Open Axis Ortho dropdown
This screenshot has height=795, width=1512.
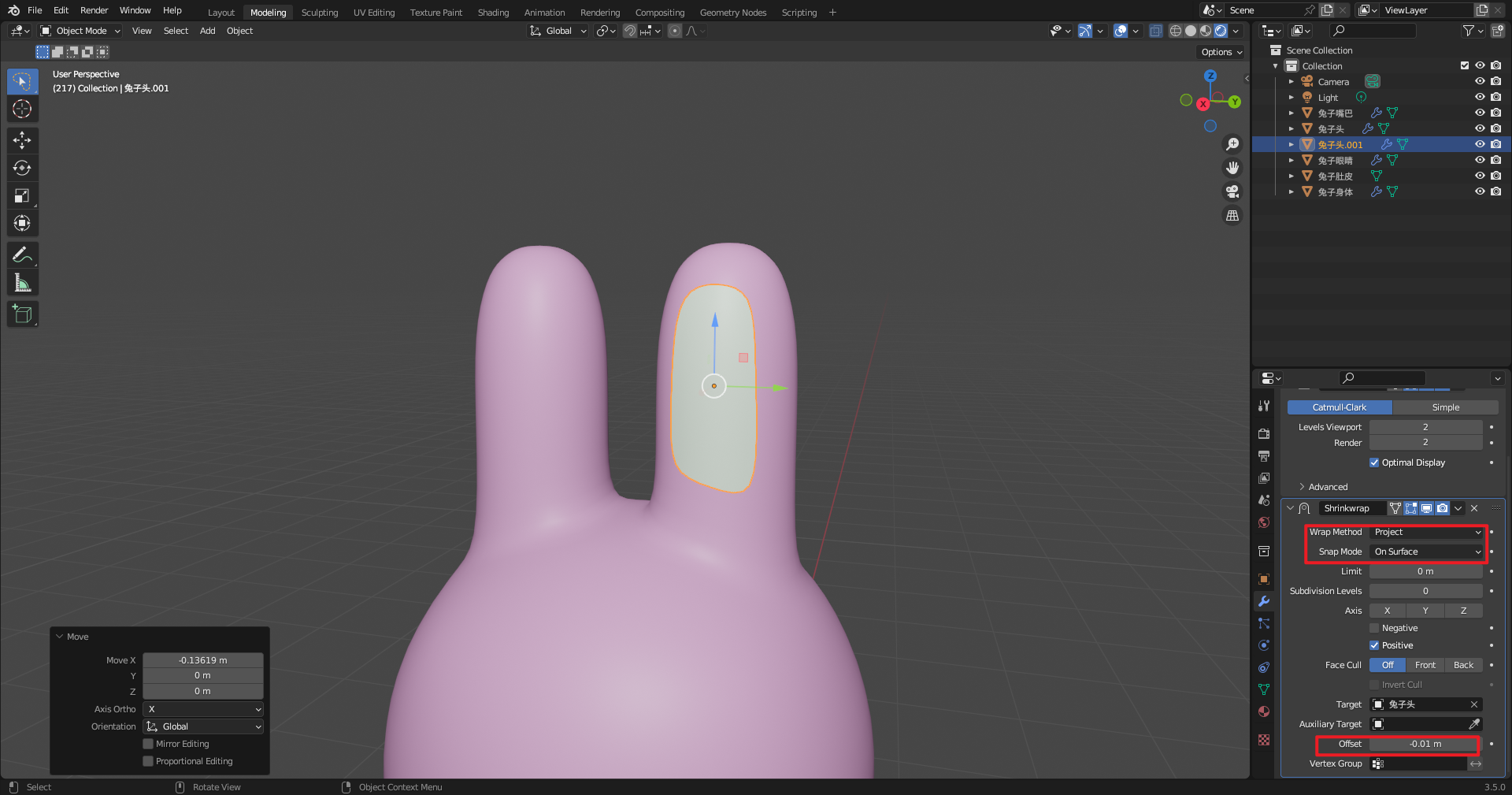(203, 709)
